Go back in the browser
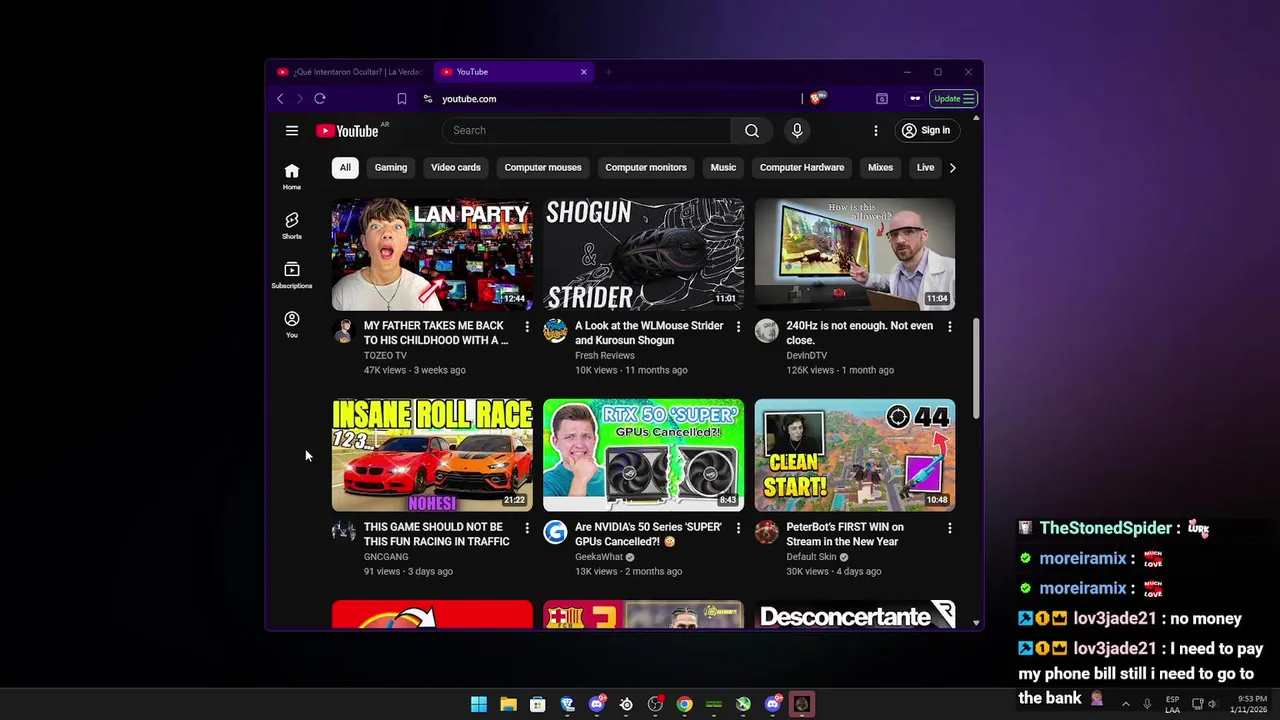Screen dimensions: 1280x720 coord(280,99)
